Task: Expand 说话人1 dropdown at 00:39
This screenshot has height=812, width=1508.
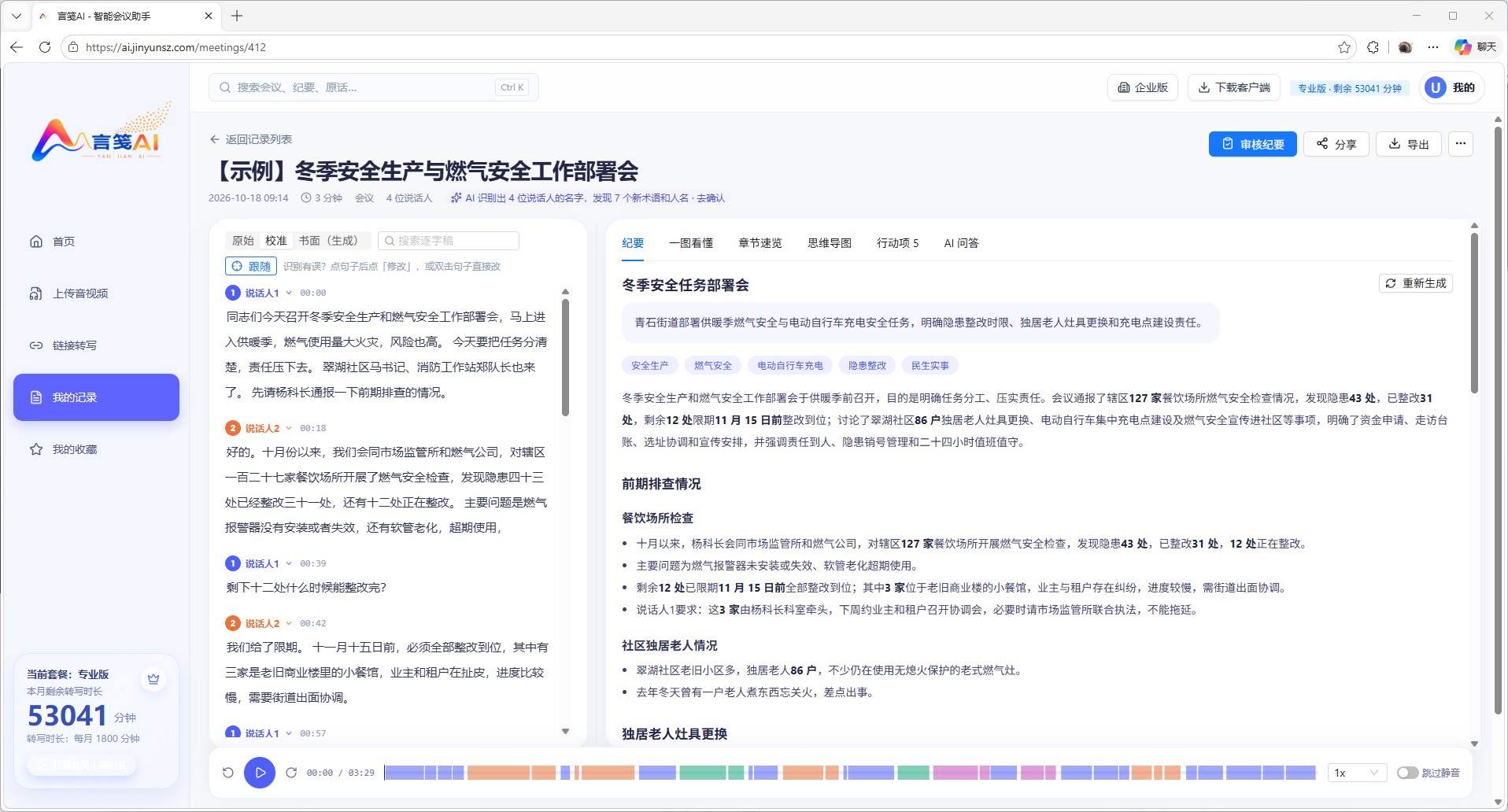Action: tap(289, 563)
